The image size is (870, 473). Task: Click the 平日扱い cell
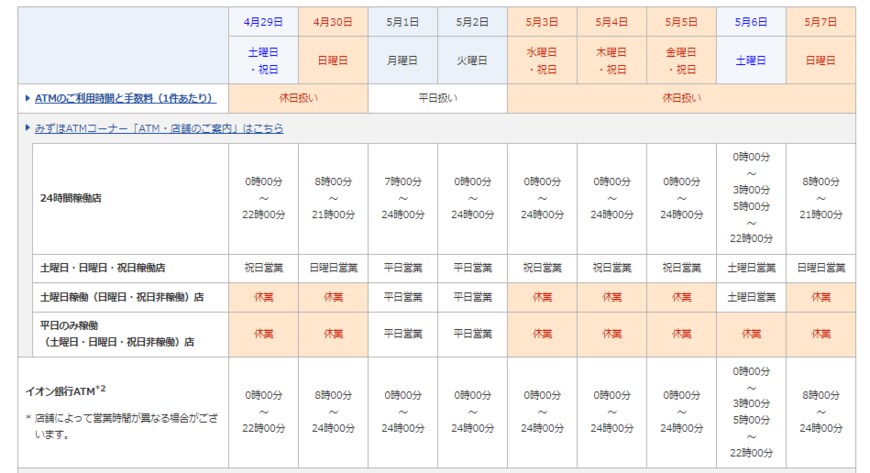point(437,98)
